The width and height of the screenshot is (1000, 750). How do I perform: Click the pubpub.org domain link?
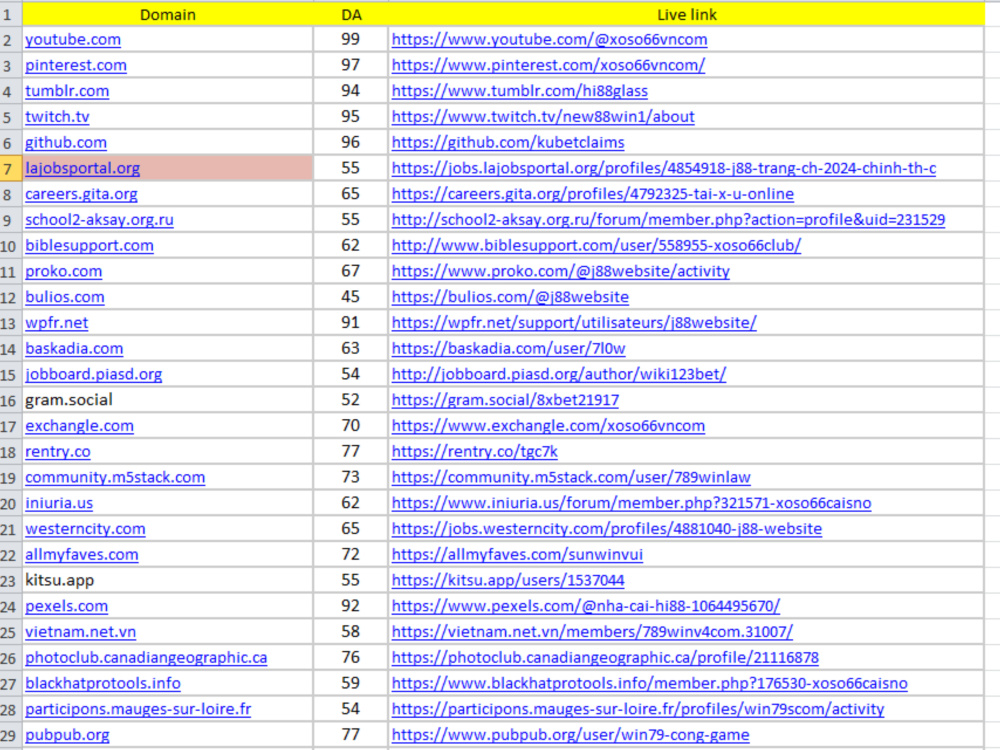[x=67, y=735]
